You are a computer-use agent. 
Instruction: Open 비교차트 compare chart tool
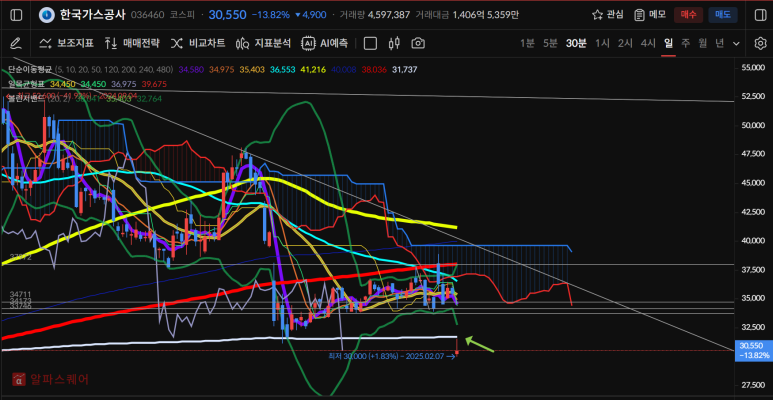pyautogui.click(x=198, y=43)
